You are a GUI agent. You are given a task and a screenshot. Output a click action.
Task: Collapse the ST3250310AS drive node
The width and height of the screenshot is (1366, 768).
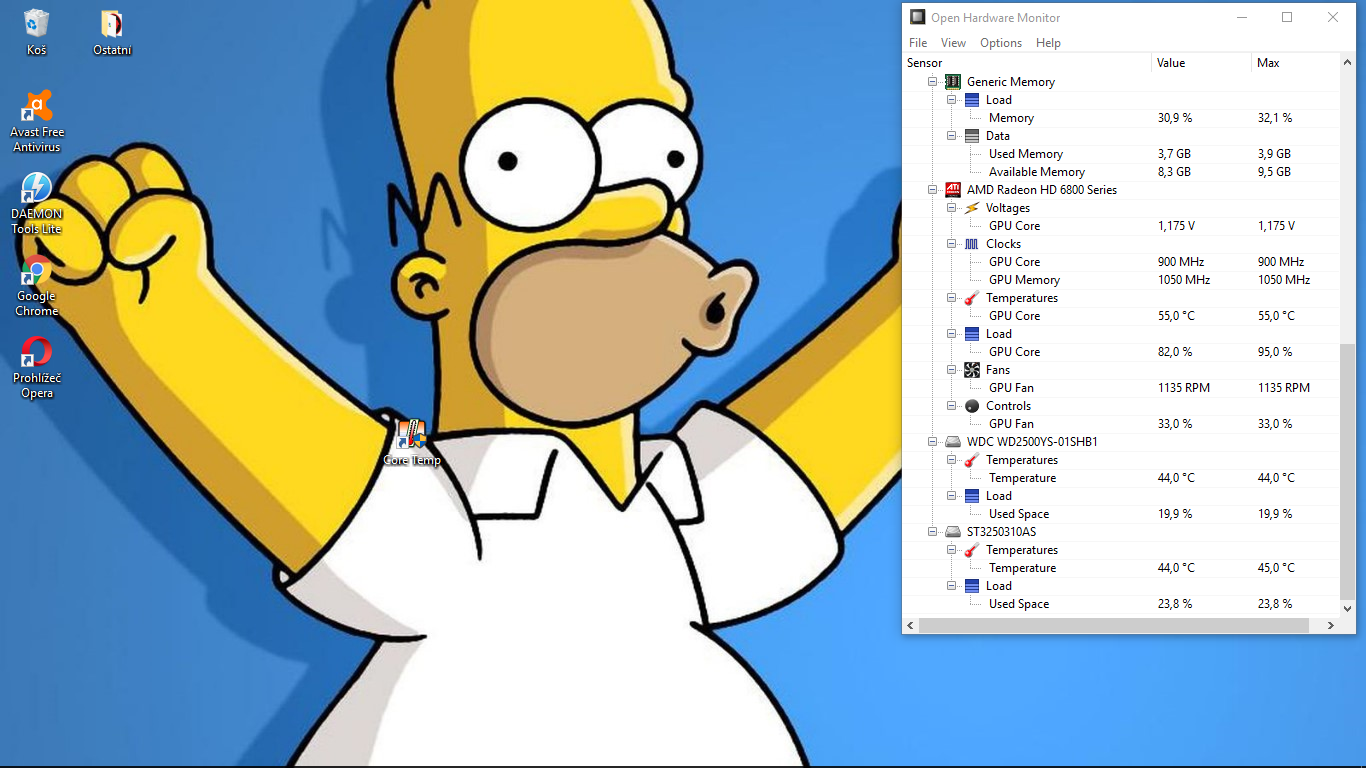(933, 532)
